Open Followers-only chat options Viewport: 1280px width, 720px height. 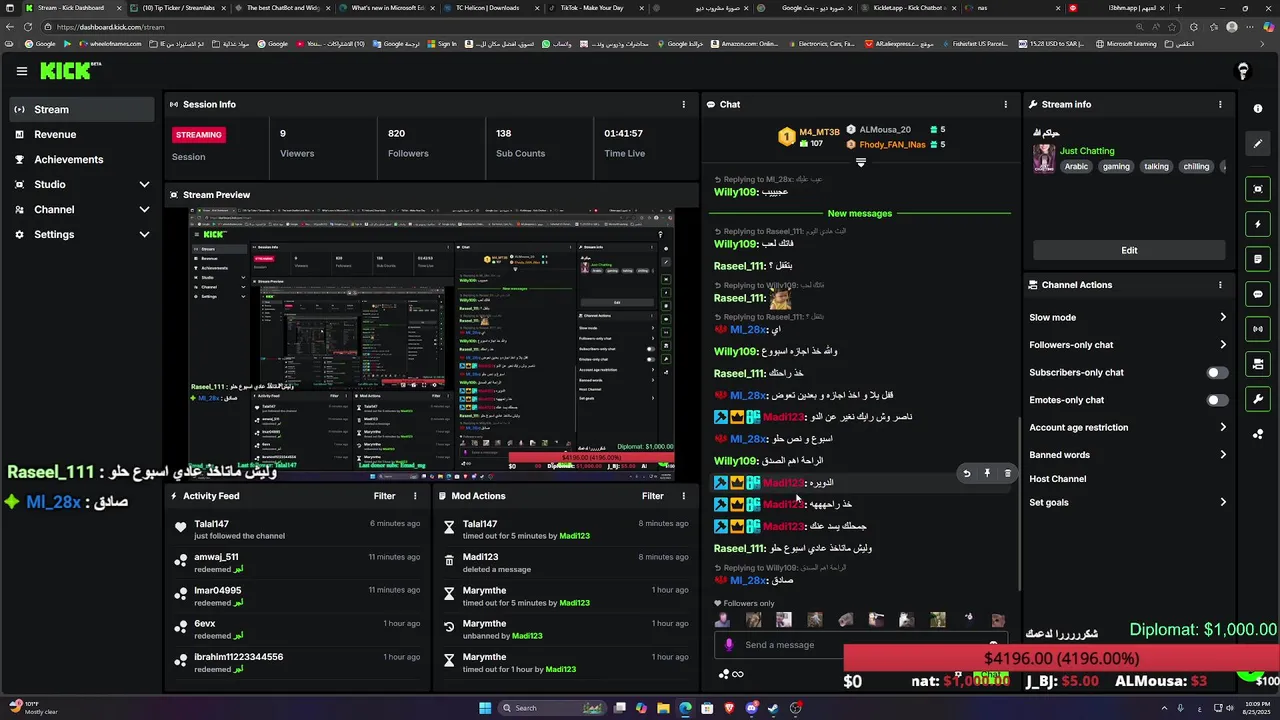pyautogui.click(x=1128, y=345)
